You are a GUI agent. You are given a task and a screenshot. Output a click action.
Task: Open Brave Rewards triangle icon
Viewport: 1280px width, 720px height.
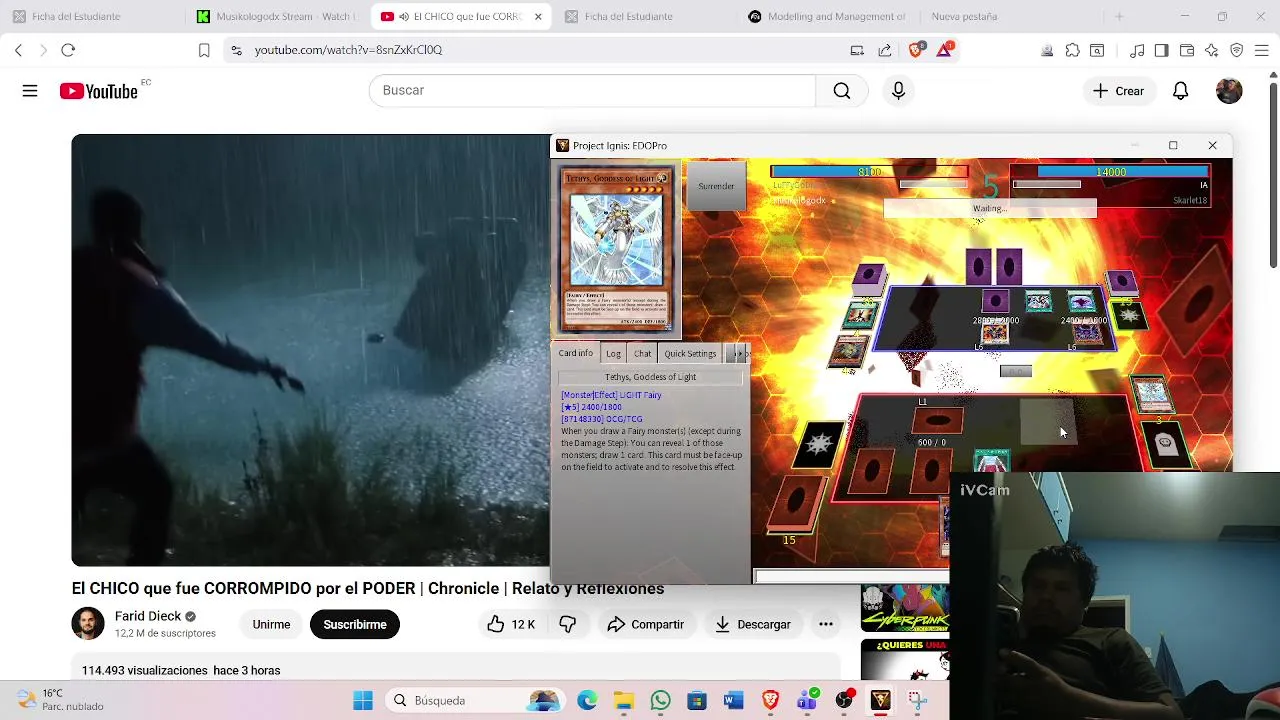point(944,50)
